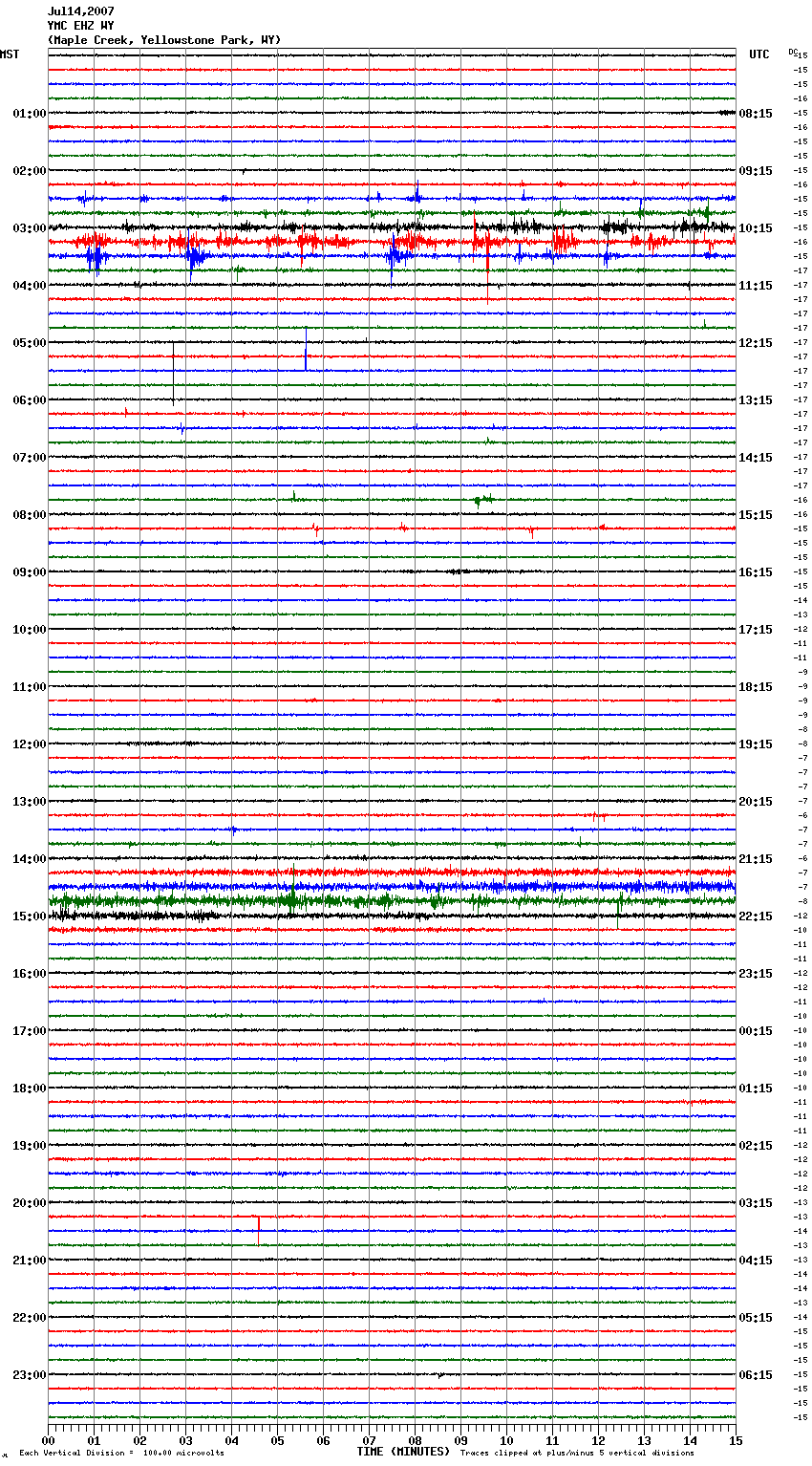Image resolution: width=812 pixels, height=1466 pixels.
Task: Click the 20:15 UTC time label
Action: click(756, 802)
